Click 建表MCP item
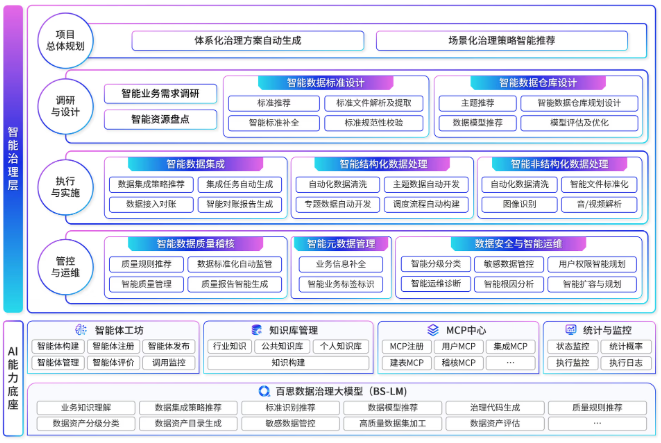This screenshot has width=661, height=443. pos(407,363)
